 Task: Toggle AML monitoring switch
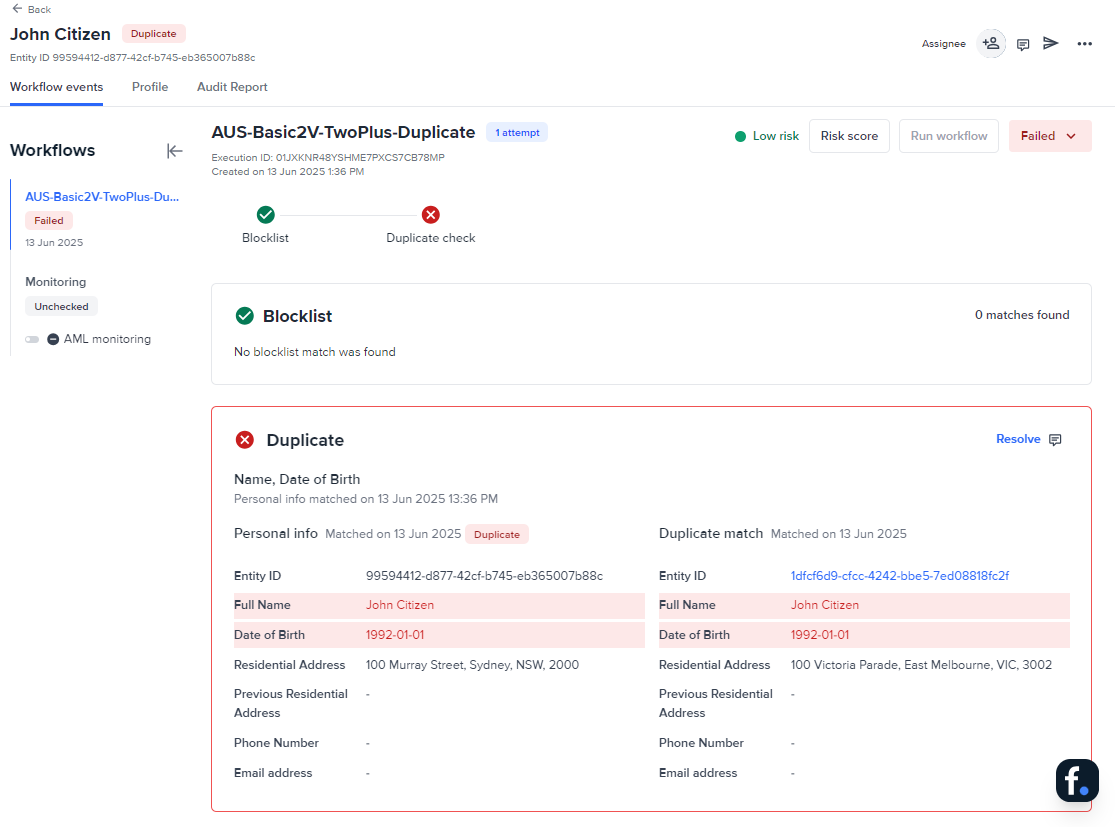click(x=33, y=339)
